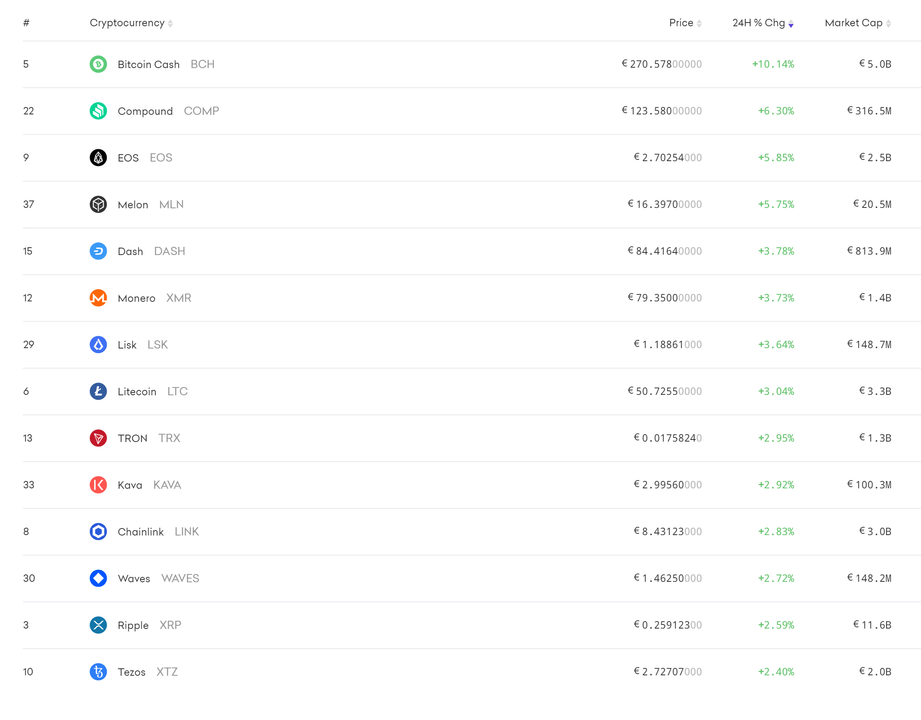Screen dimensions: 921x720
Task: Open the Litecoin name link
Action: 137,392
